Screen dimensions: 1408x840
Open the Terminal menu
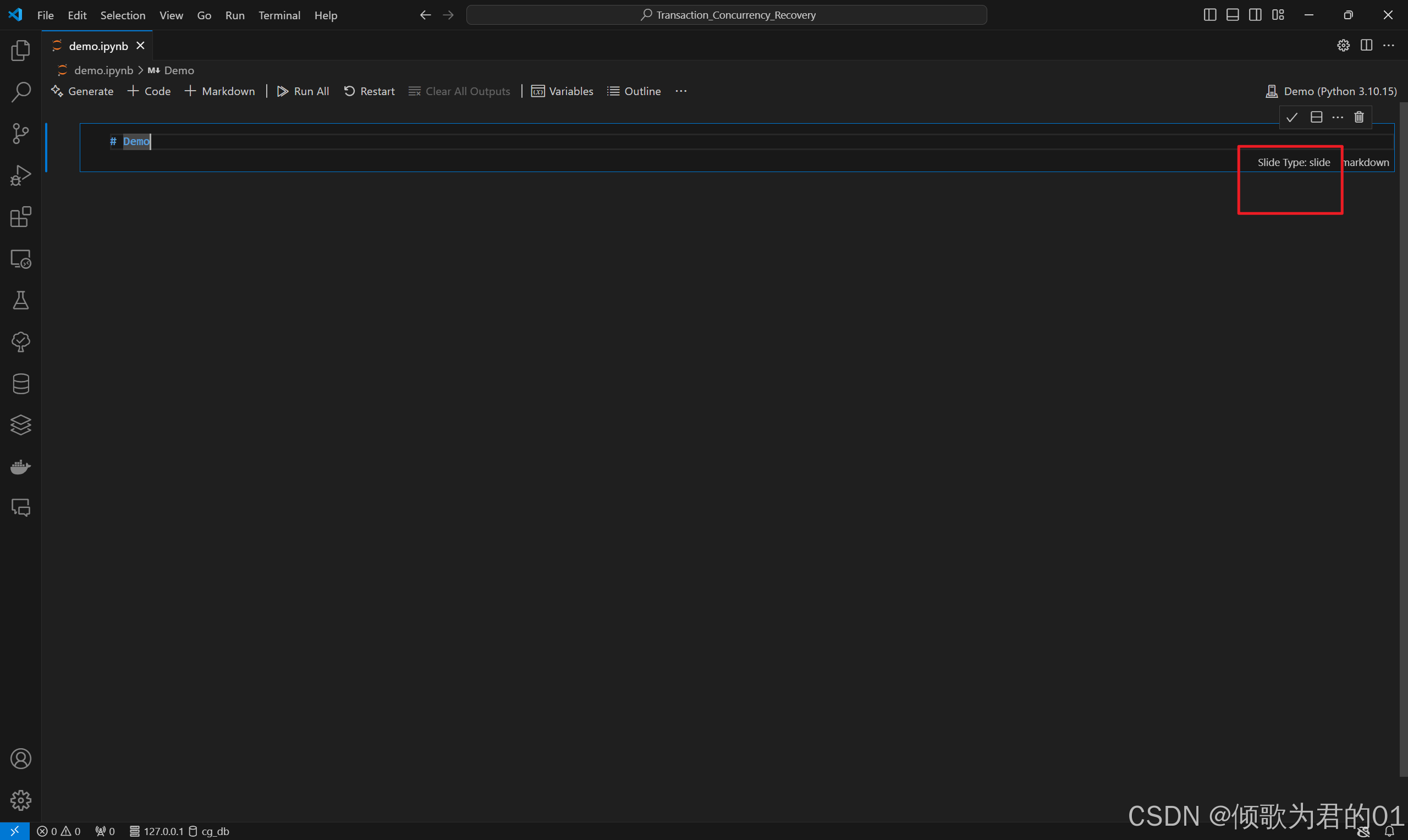click(x=279, y=15)
